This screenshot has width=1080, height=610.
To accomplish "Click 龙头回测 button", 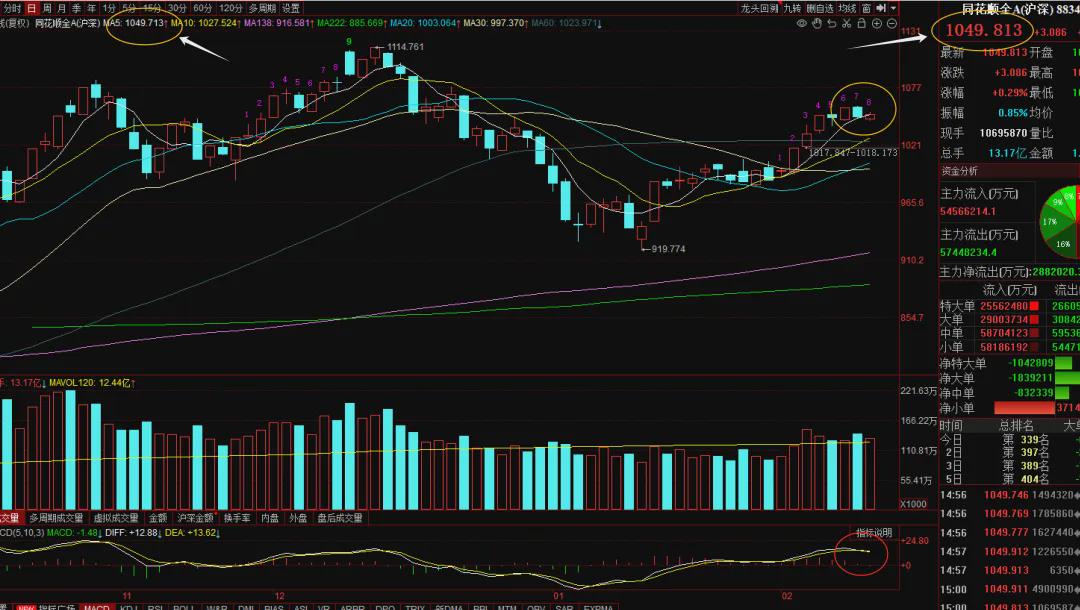I will (759, 8).
